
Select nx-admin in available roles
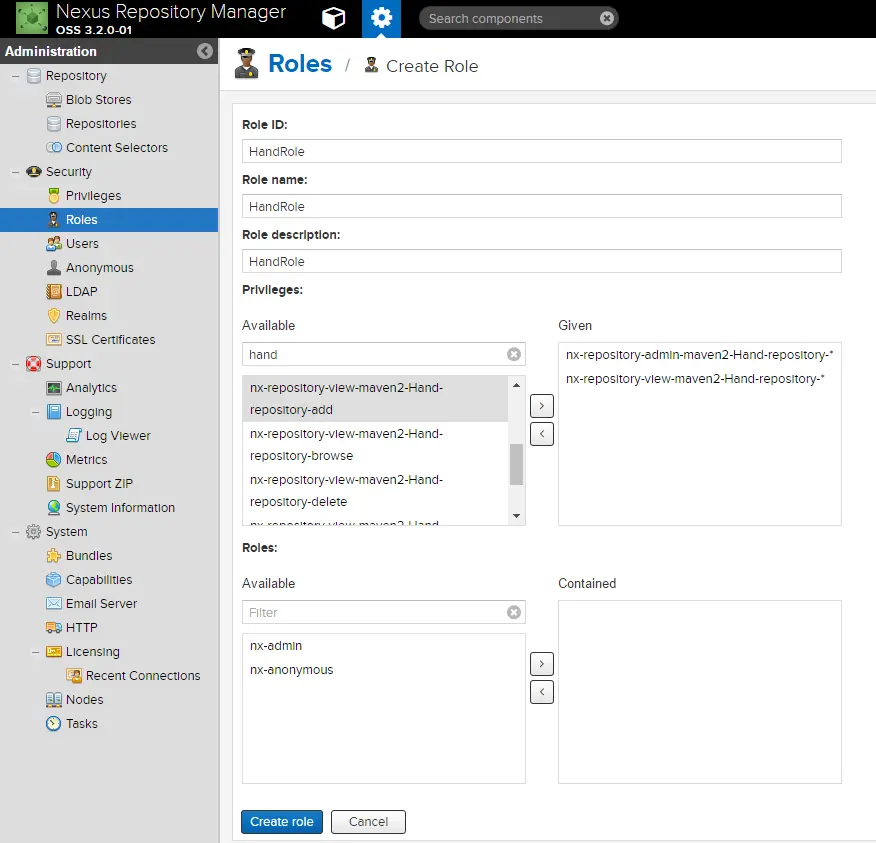tap(383, 646)
